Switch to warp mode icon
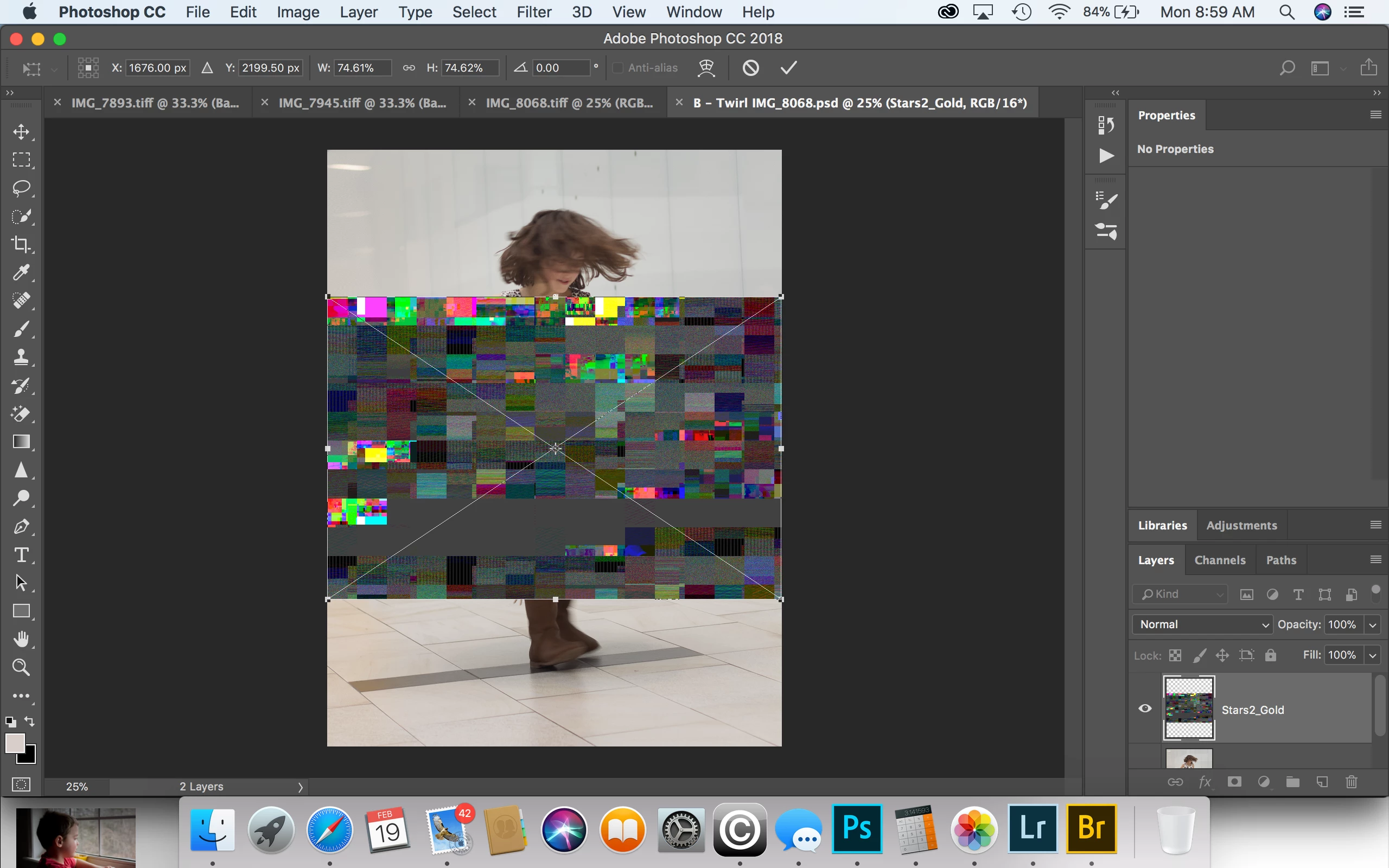The image size is (1389, 868). tap(706, 68)
